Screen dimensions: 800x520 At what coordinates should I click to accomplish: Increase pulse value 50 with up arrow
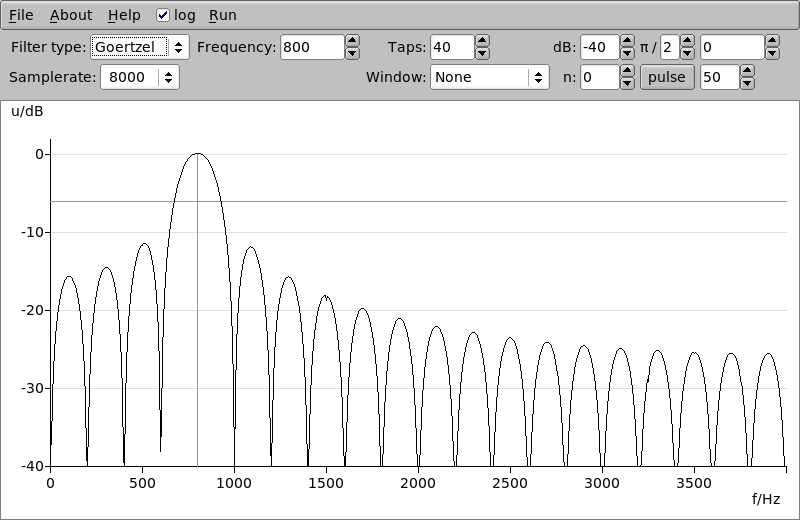point(747,71)
